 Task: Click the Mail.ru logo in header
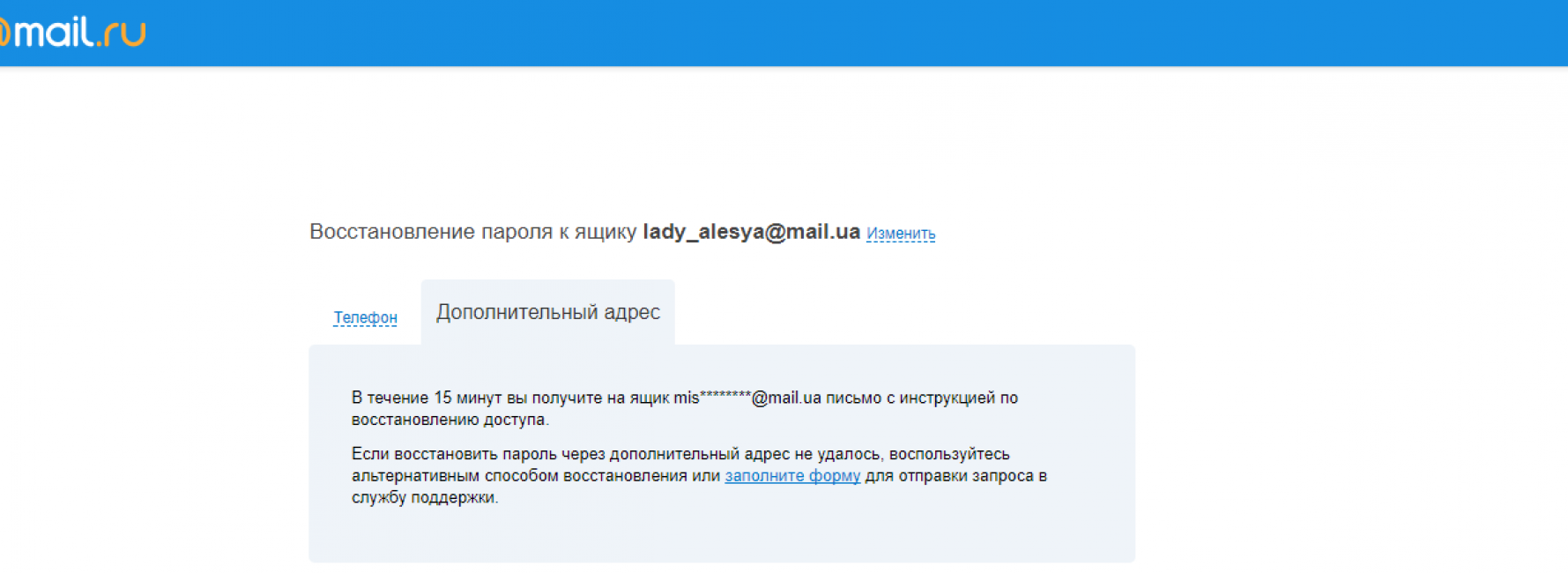(72, 33)
